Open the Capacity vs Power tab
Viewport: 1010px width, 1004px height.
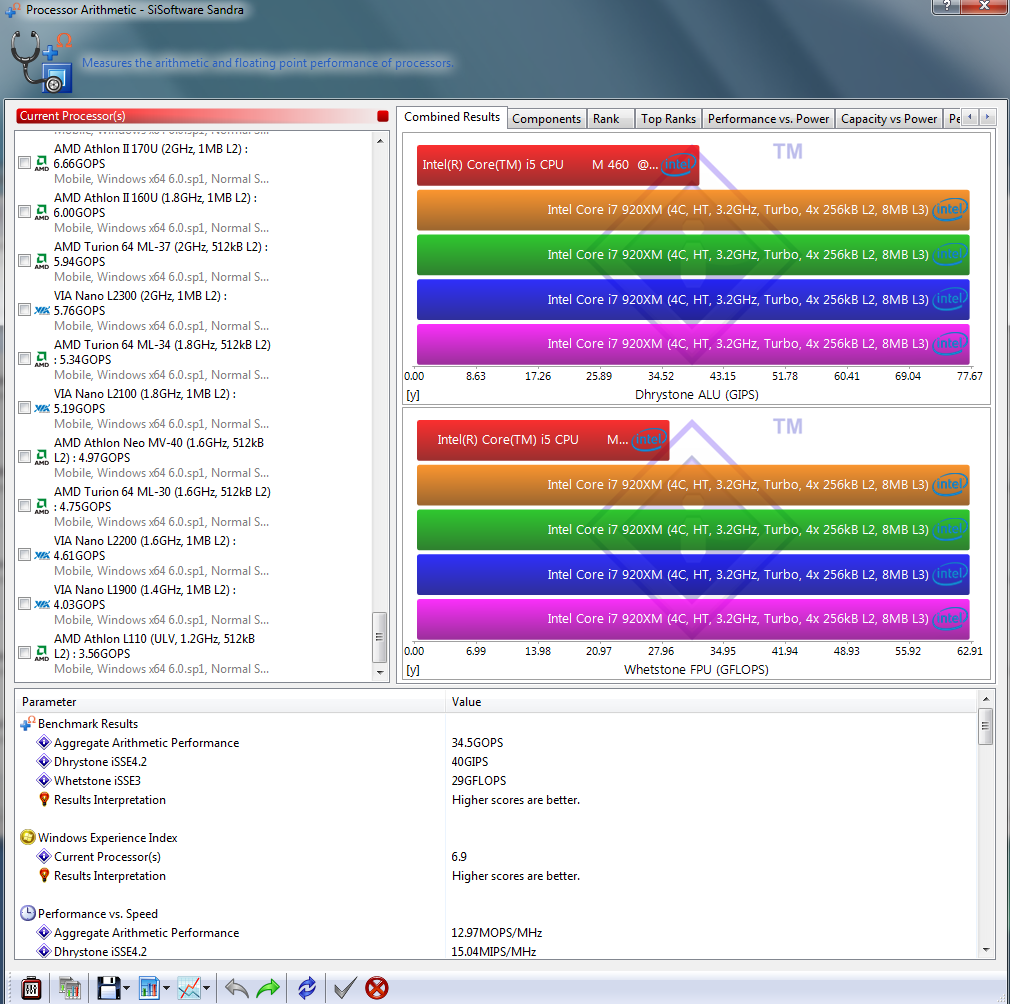click(889, 118)
